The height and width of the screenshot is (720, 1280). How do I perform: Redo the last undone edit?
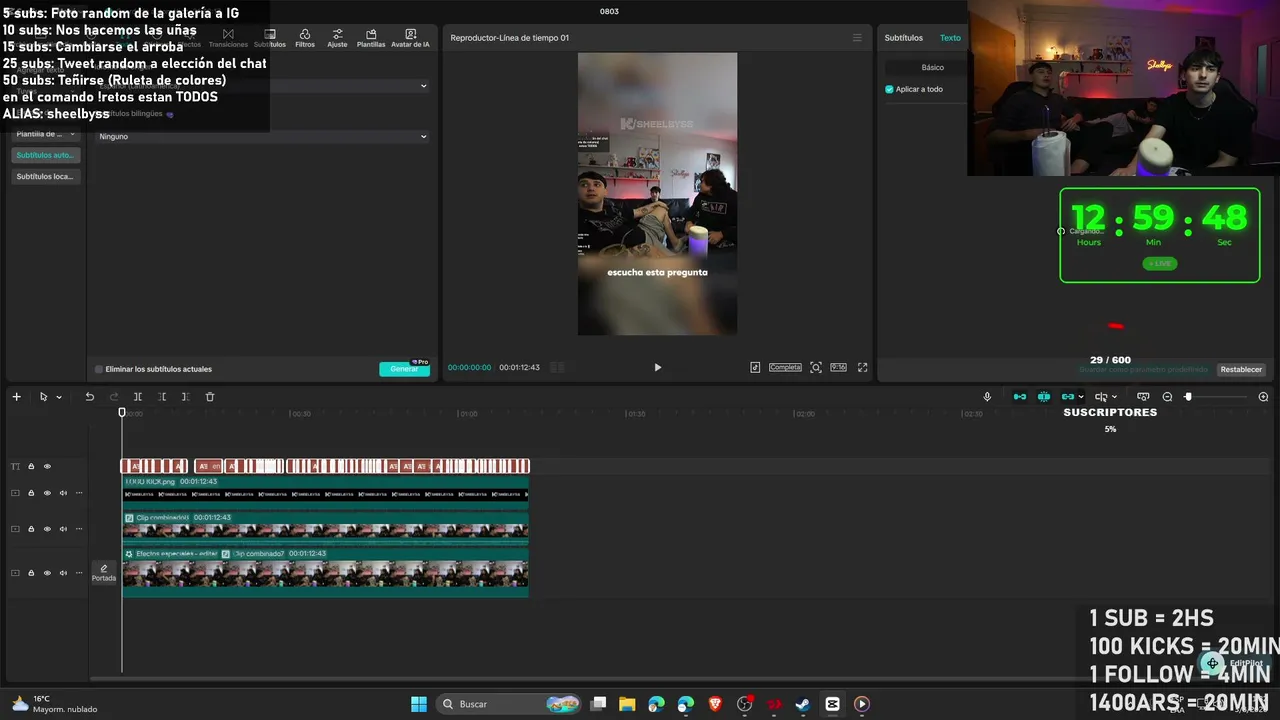(113, 397)
